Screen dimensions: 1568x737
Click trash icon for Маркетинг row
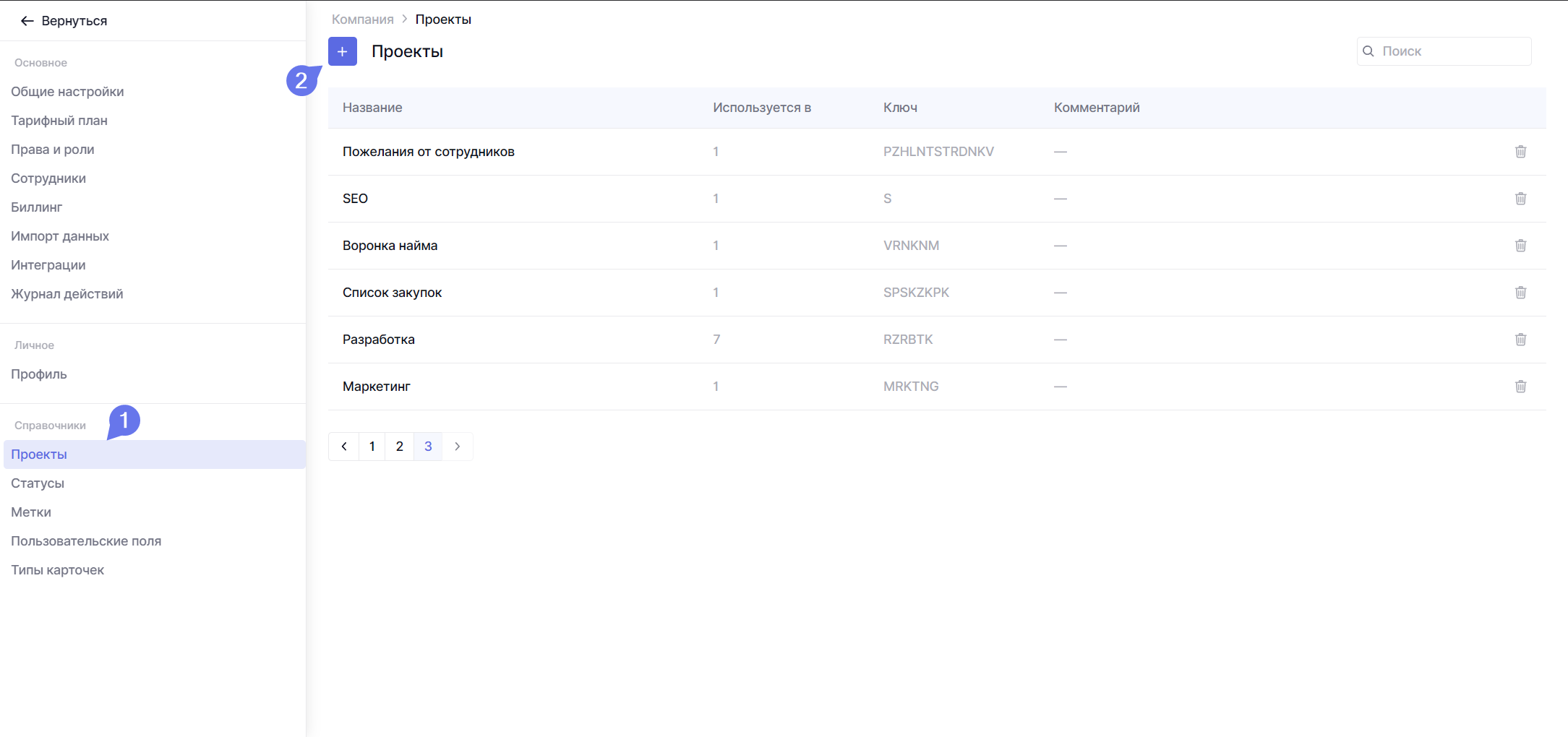tap(1520, 387)
